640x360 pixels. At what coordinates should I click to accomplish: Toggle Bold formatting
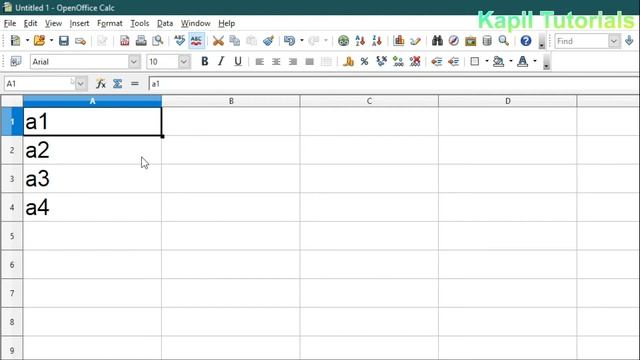(x=204, y=62)
